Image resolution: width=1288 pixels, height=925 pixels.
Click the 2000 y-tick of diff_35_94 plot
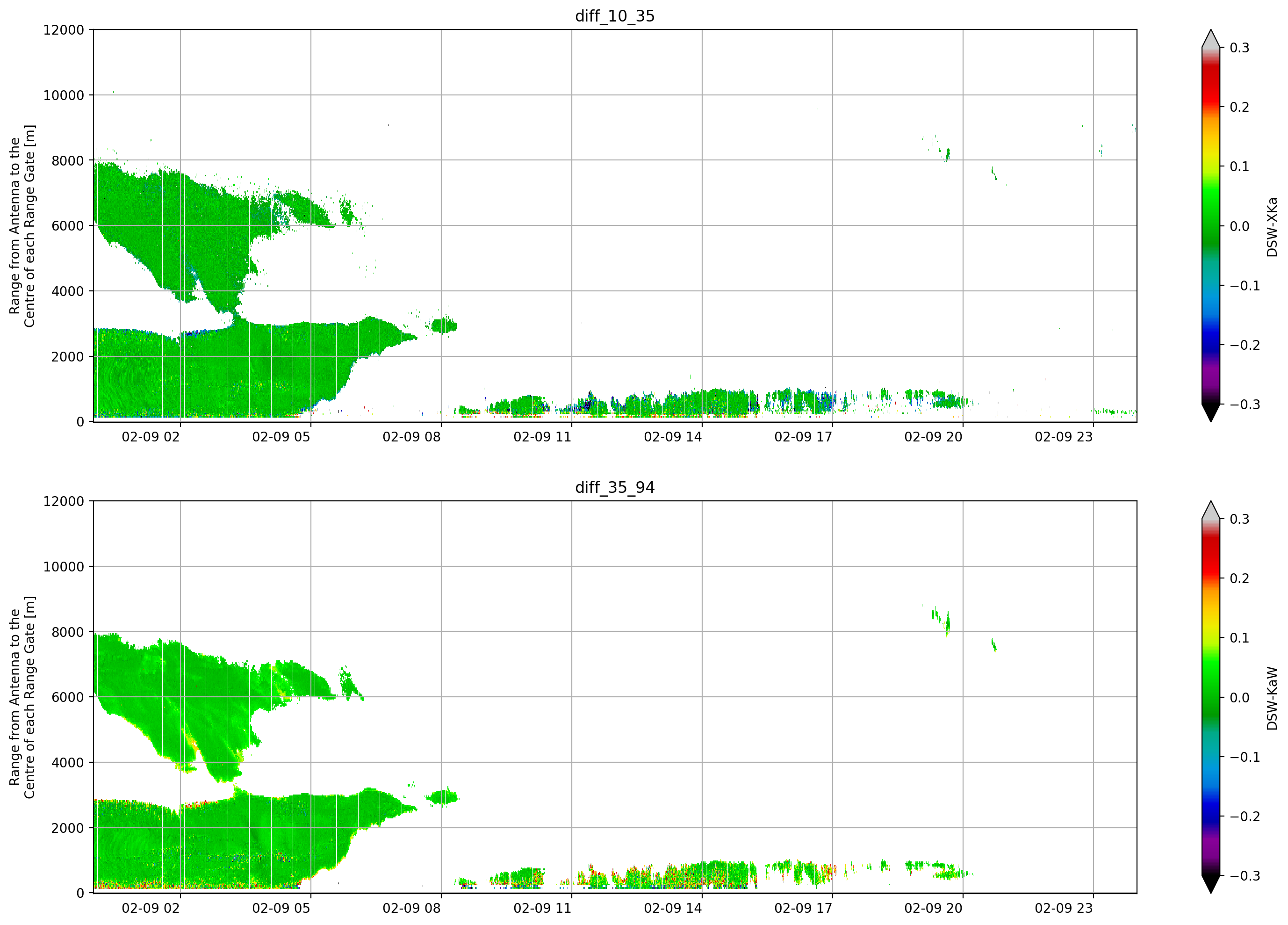pyautogui.click(x=68, y=828)
